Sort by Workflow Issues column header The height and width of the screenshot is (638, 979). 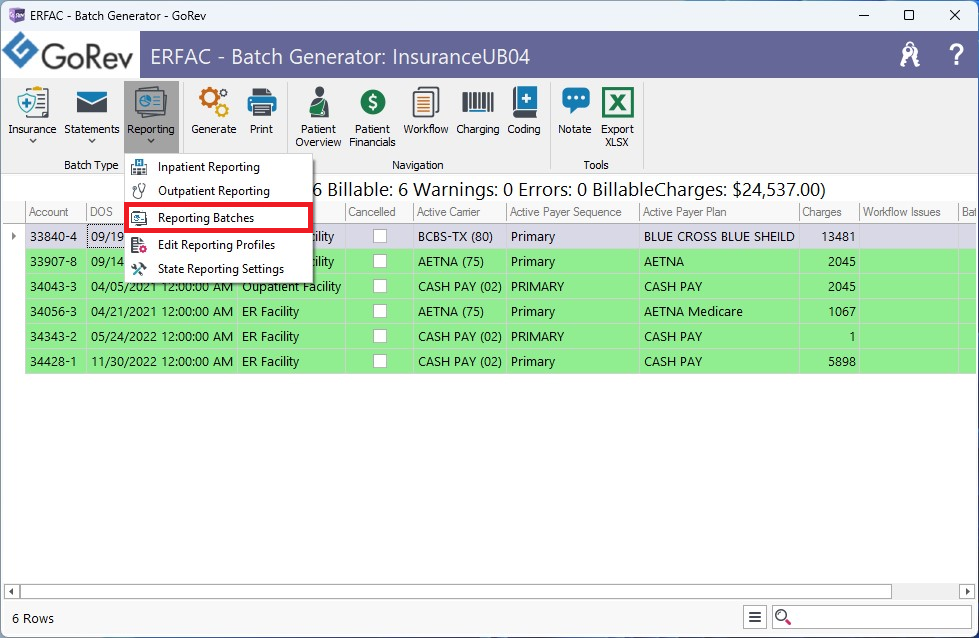[x=909, y=212]
